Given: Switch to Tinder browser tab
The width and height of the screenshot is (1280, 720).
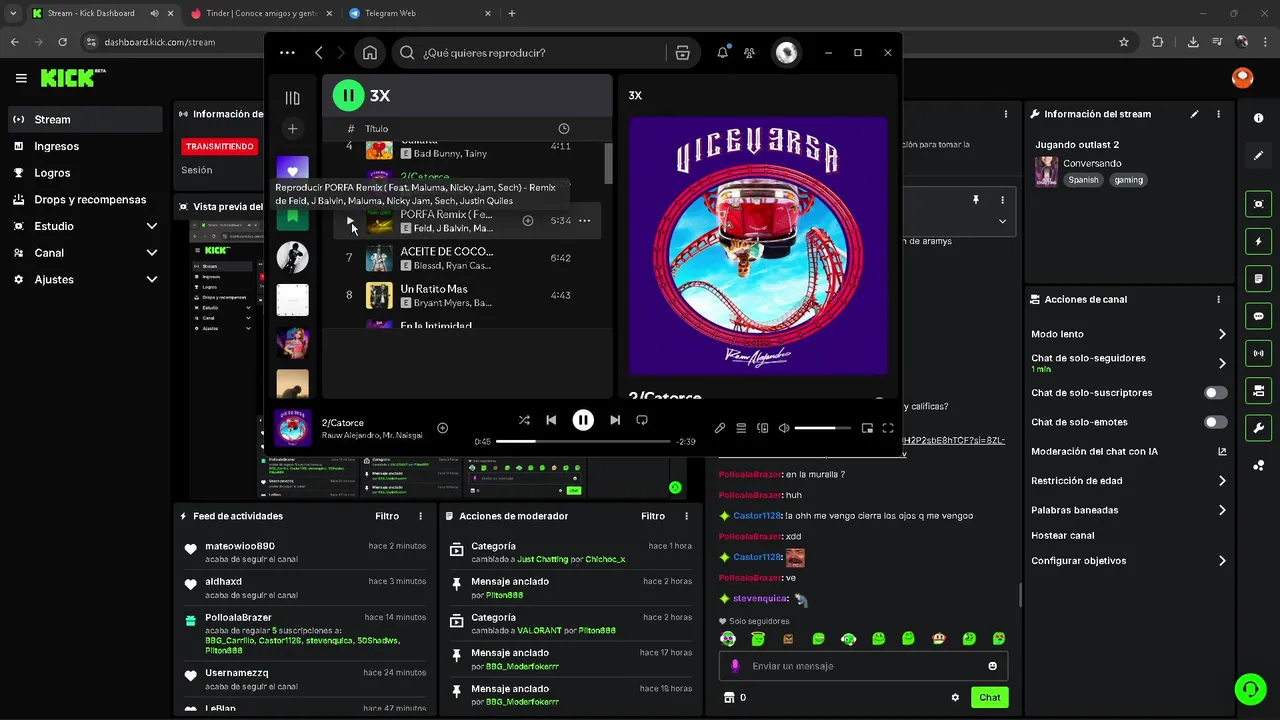Looking at the screenshot, I should (x=260, y=13).
